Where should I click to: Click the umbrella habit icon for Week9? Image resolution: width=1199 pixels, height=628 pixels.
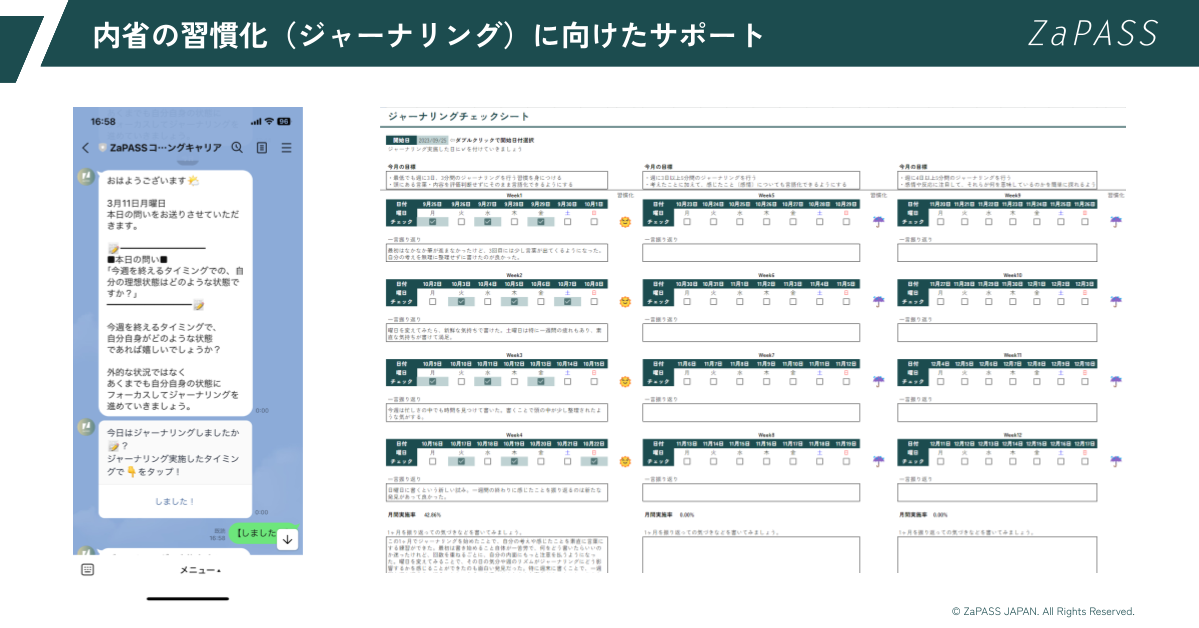click(x=1116, y=222)
